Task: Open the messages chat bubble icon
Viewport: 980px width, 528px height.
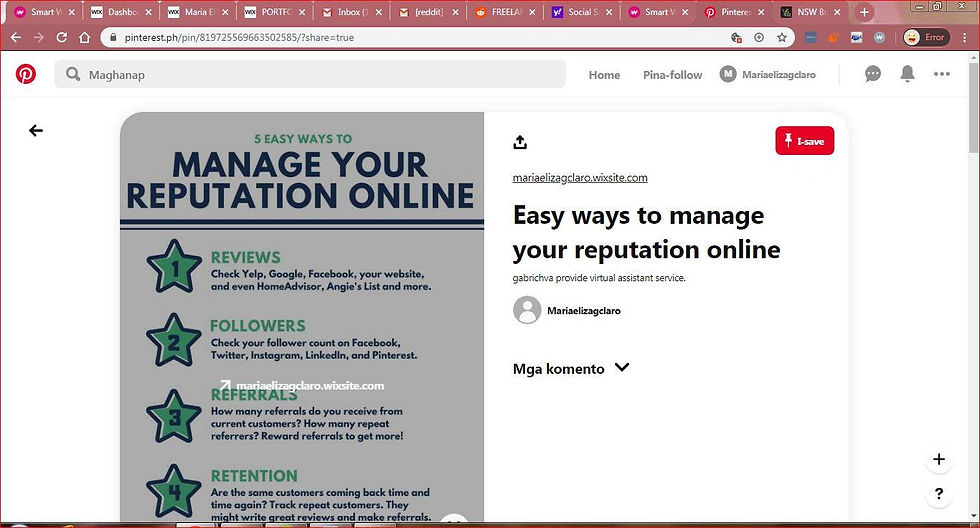Action: pyautogui.click(x=872, y=74)
